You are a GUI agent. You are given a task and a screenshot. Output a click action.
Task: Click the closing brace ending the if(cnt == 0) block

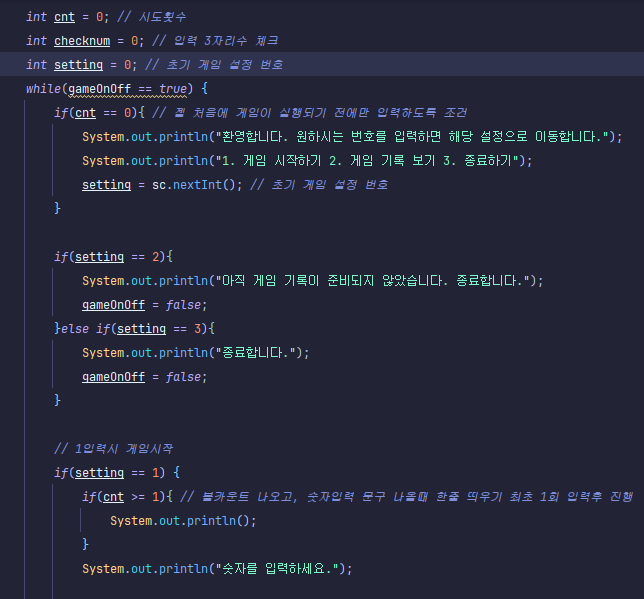pyautogui.click(x=57, y=208)
